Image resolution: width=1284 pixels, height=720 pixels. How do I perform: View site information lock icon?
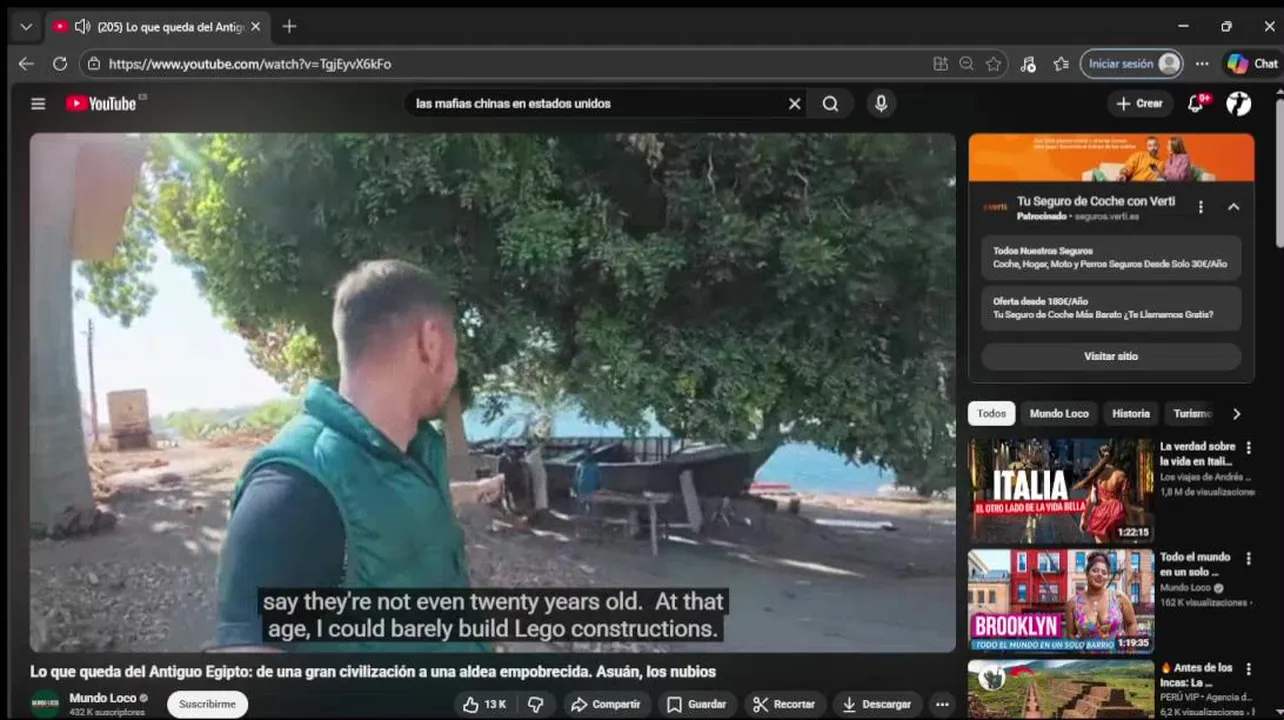point(94,64)
